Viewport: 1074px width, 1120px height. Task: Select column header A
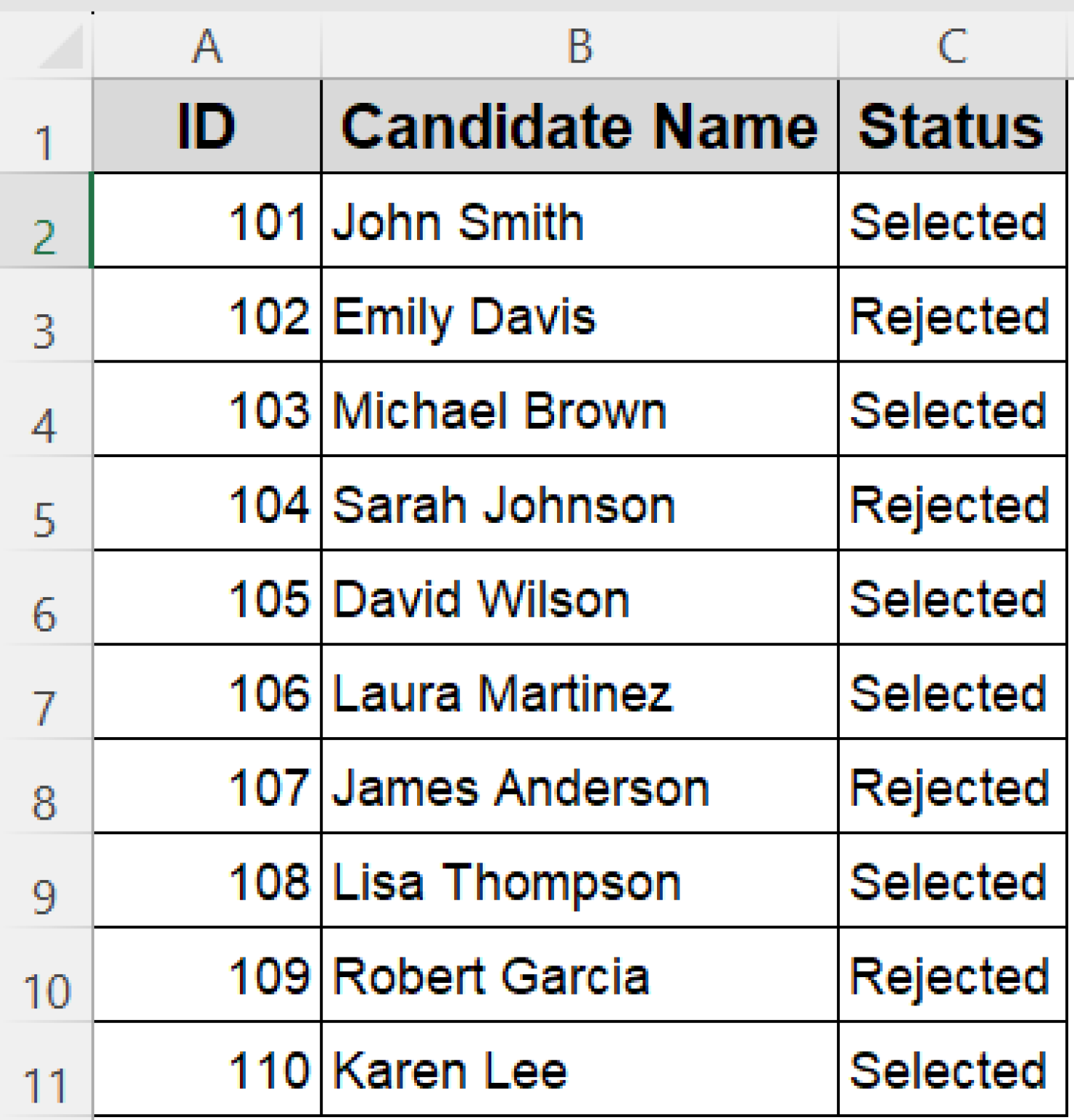[207, 47]
